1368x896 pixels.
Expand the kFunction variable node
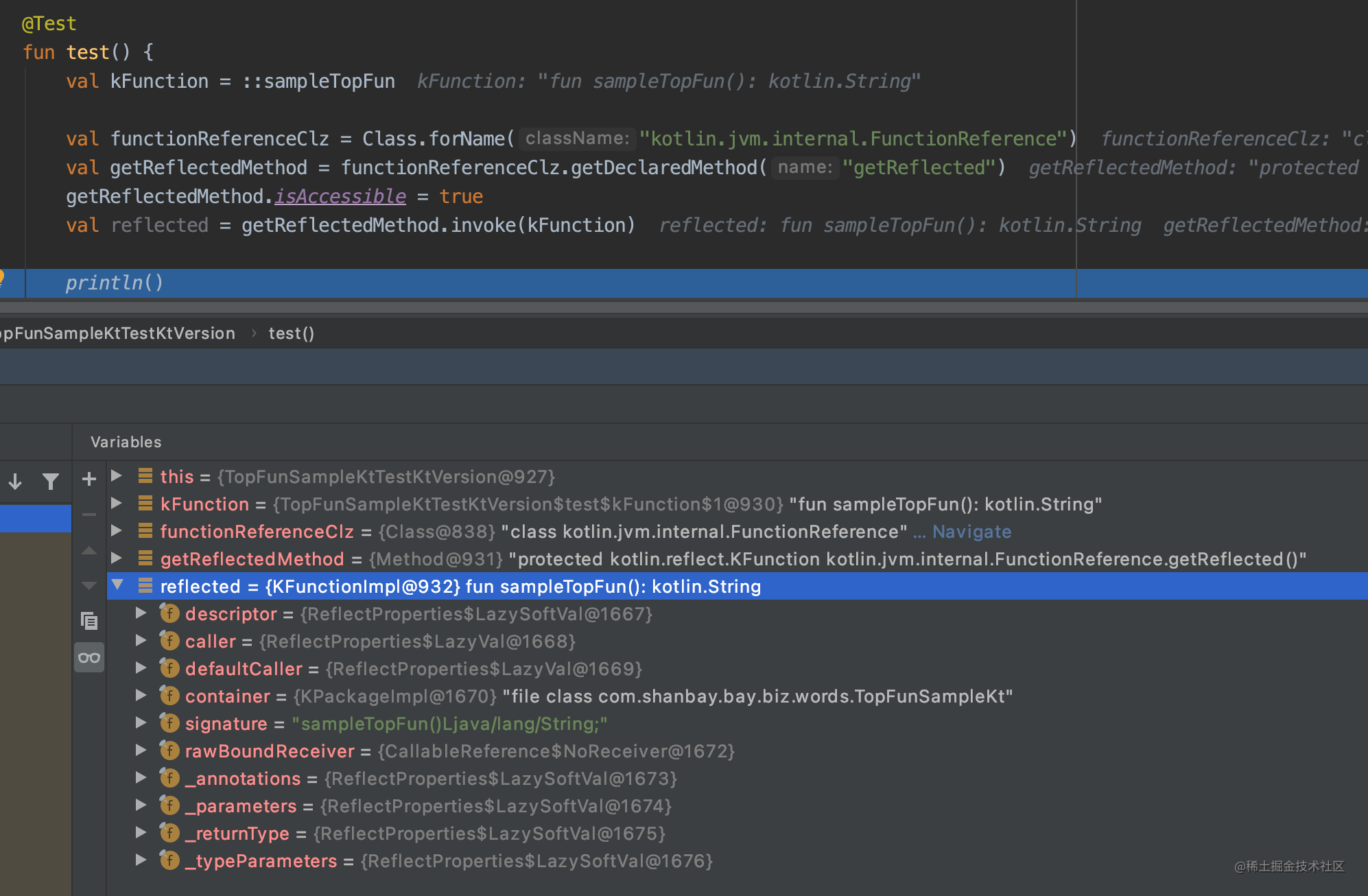[117, 503]
